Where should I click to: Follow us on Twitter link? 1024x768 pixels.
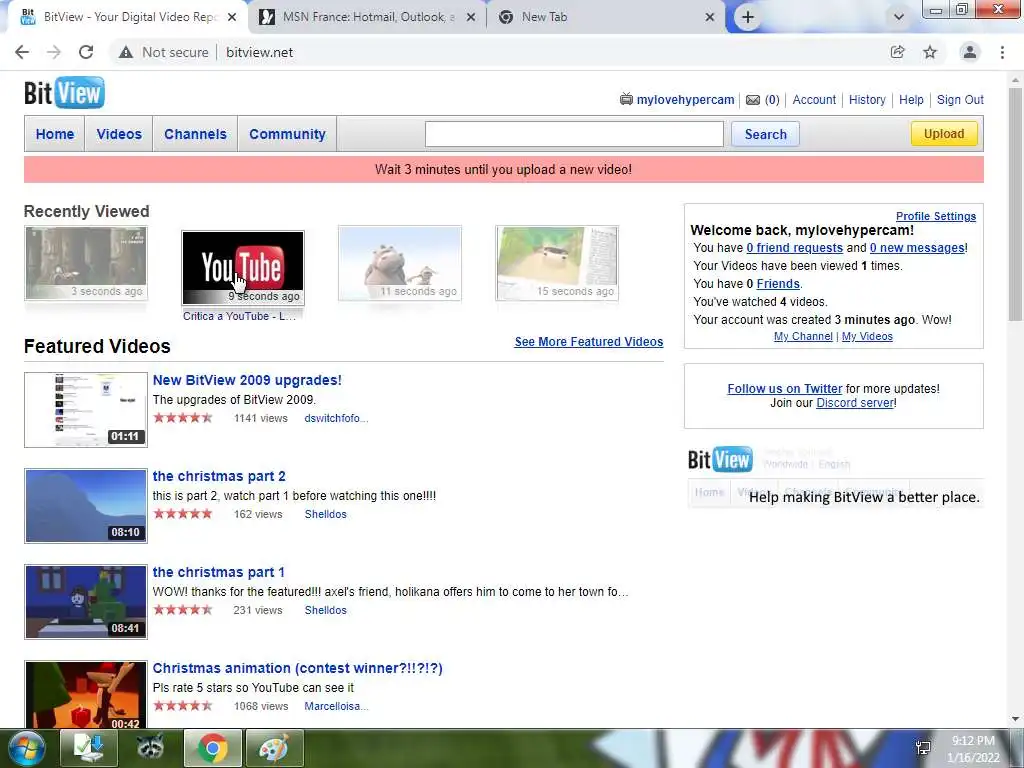click(785, 389)
